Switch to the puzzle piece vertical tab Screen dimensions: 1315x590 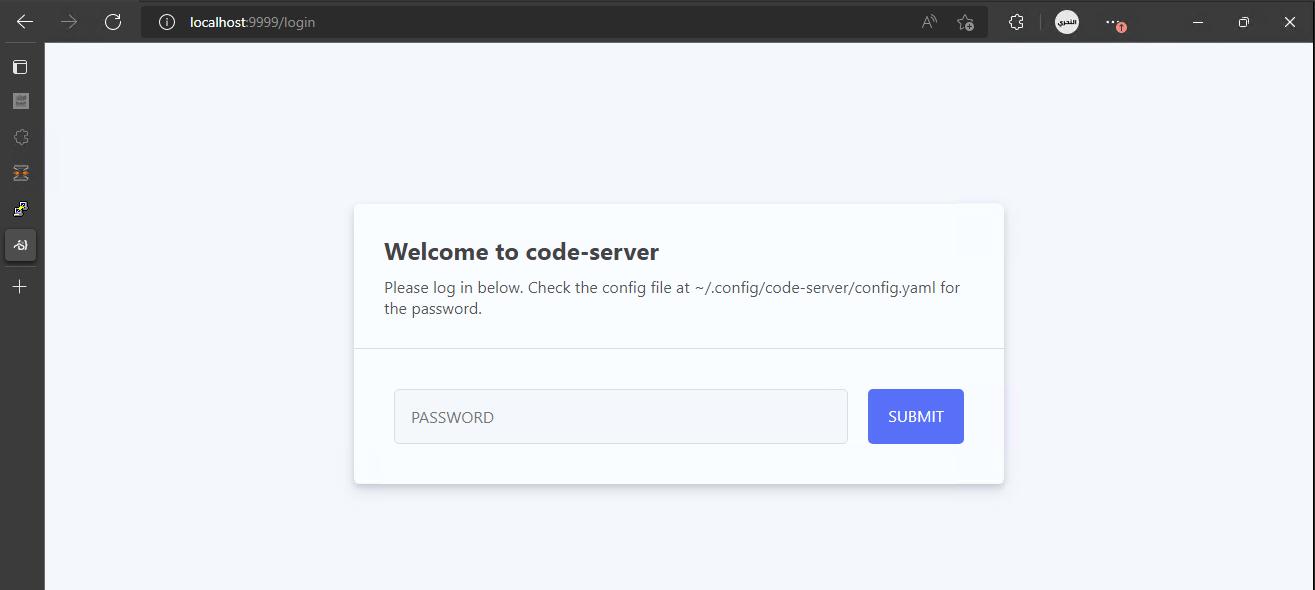20,137
